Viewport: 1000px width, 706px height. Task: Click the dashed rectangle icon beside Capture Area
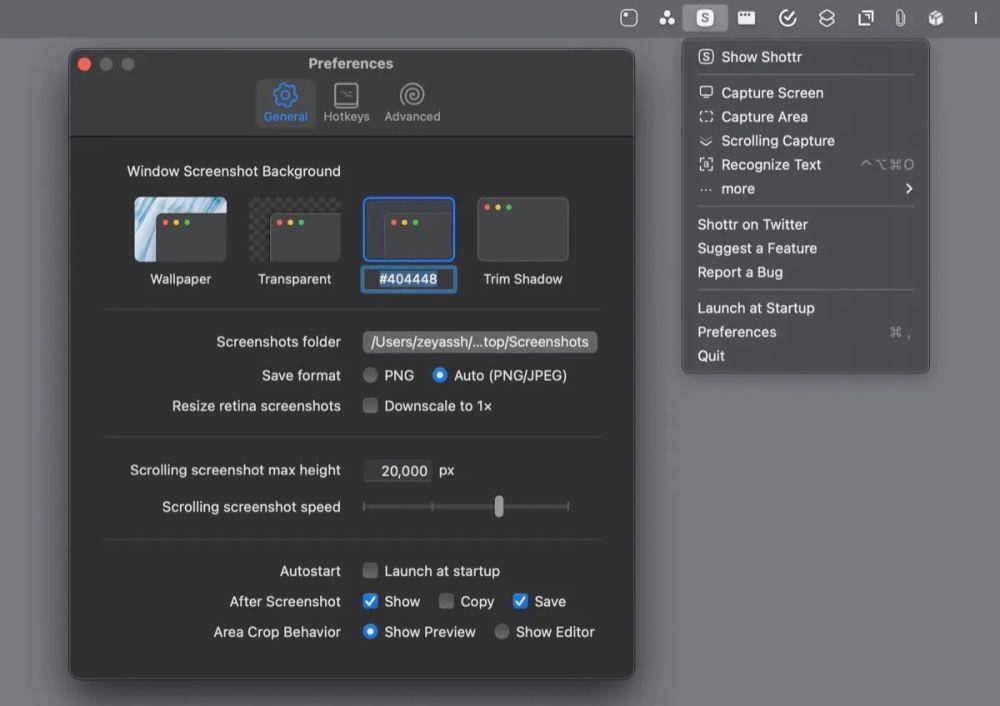pos(706,117)
